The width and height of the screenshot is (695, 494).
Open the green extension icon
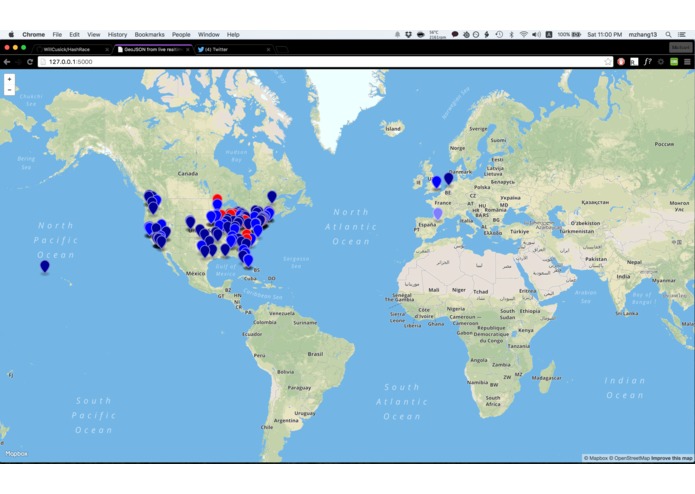pos(674,62)
